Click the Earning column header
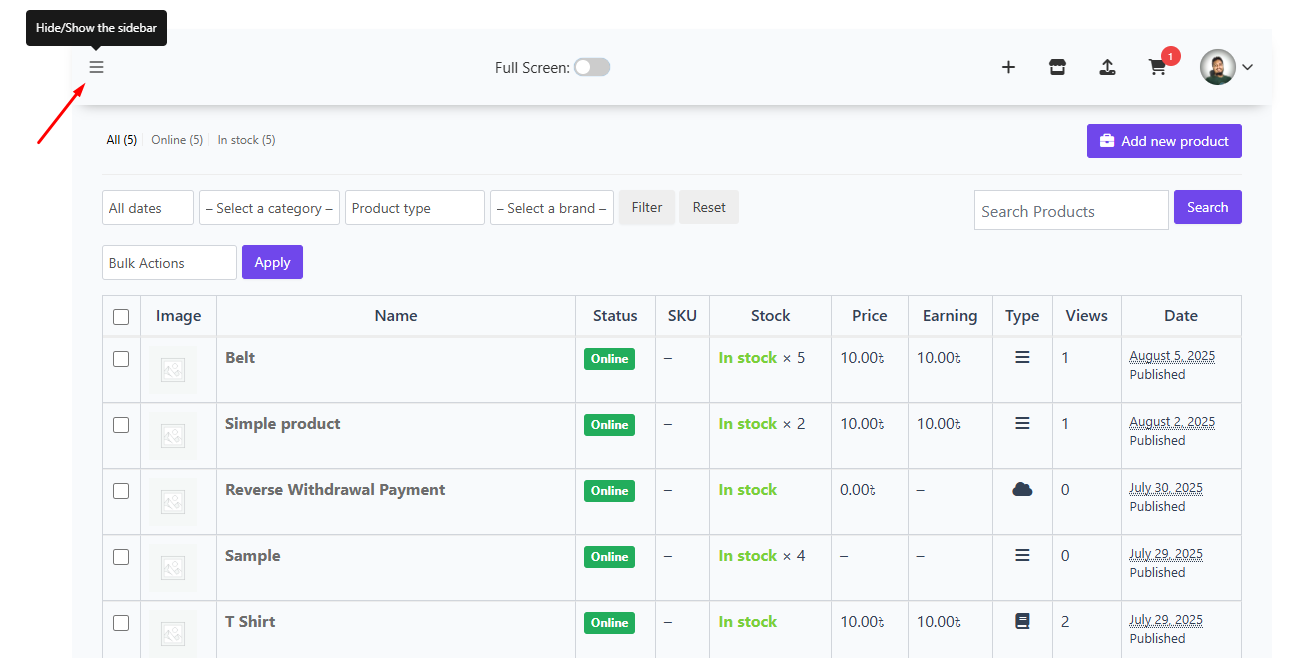The width and height of the screenshot is (1311, 658). coord(950,315)
